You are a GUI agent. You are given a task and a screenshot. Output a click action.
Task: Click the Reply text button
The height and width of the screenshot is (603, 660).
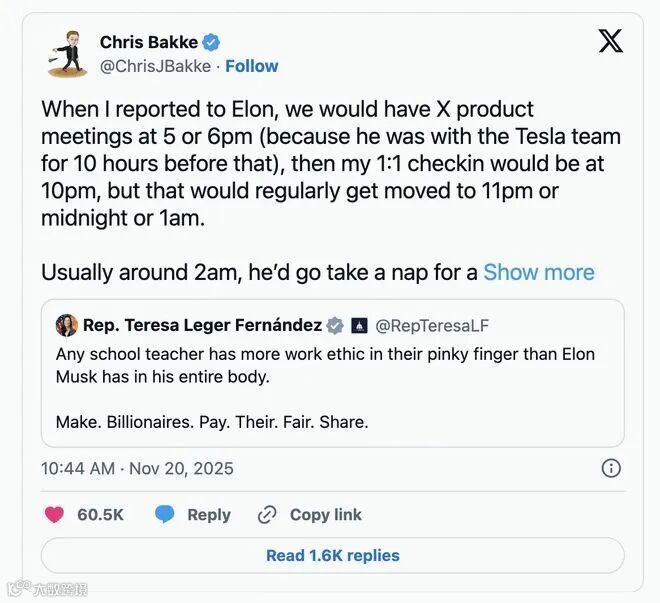tap(209, 515)
